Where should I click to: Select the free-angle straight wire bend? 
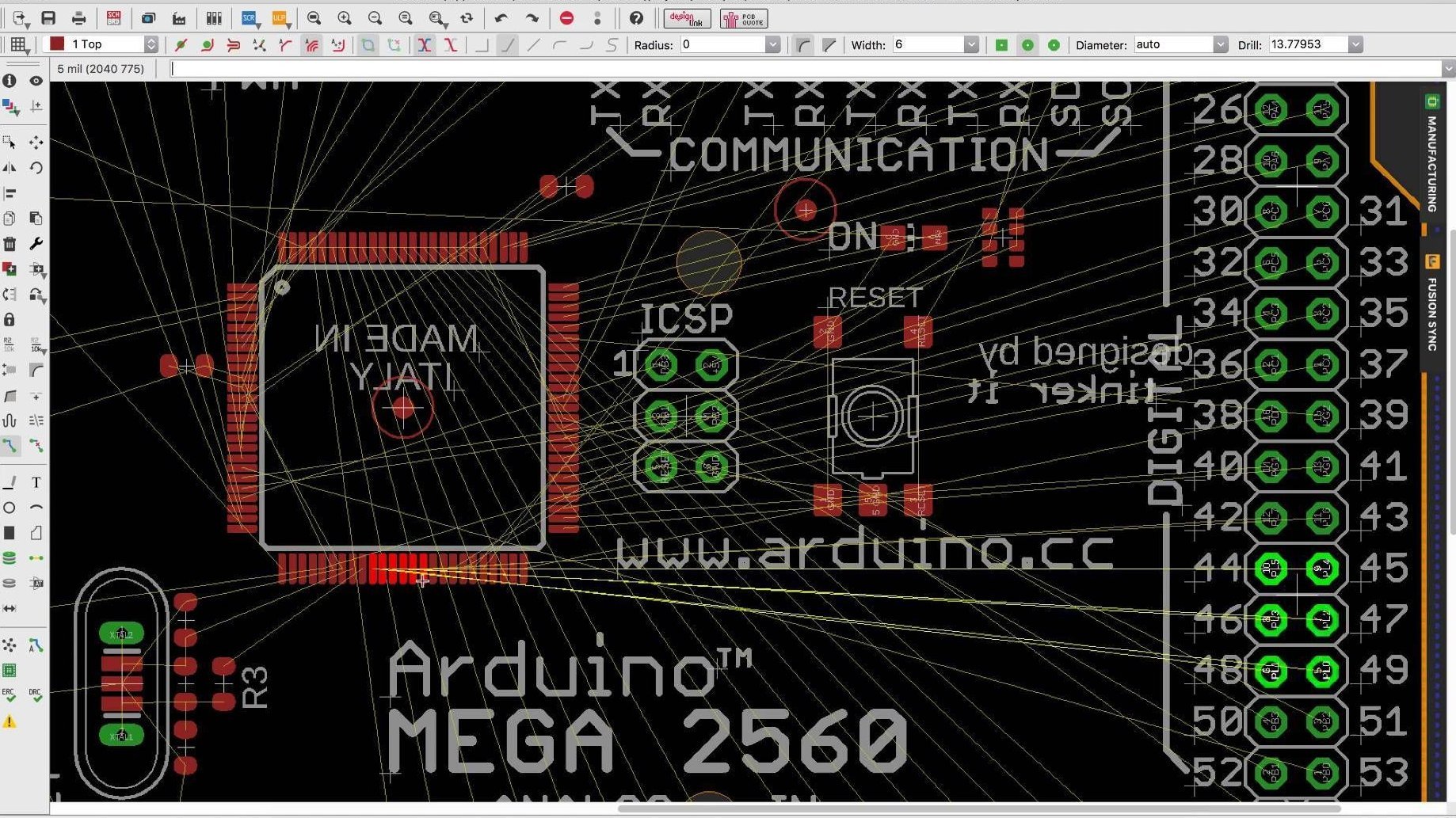[x=534, y=44]
